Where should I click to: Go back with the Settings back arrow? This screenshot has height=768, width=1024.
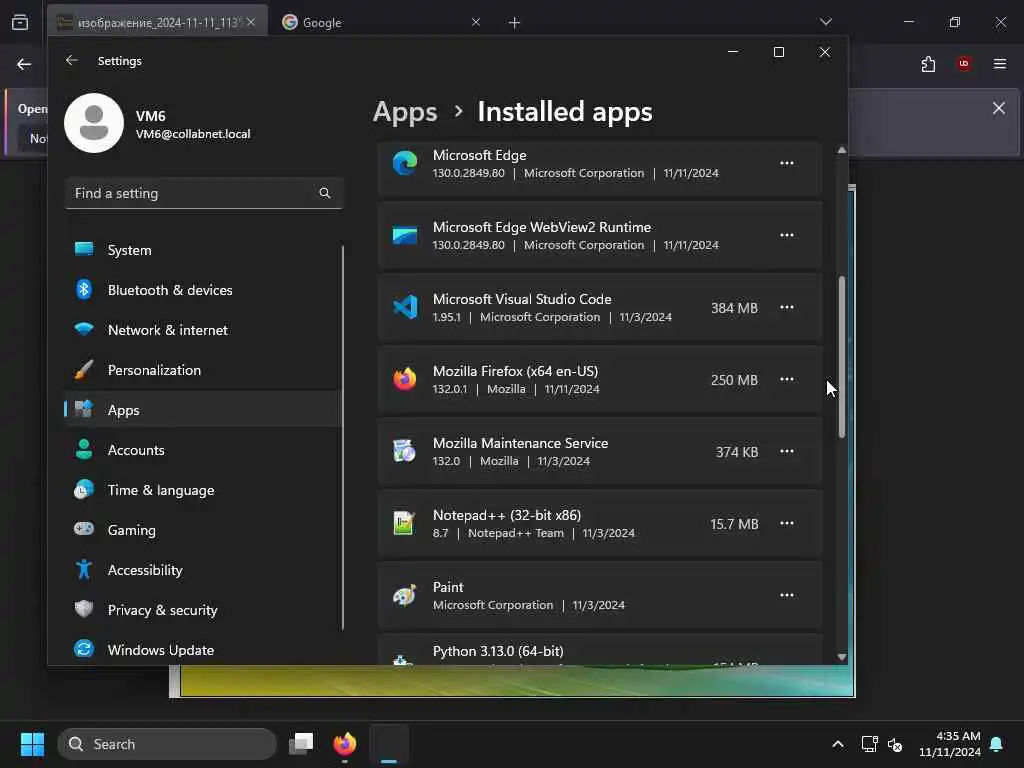coord(72,60)
